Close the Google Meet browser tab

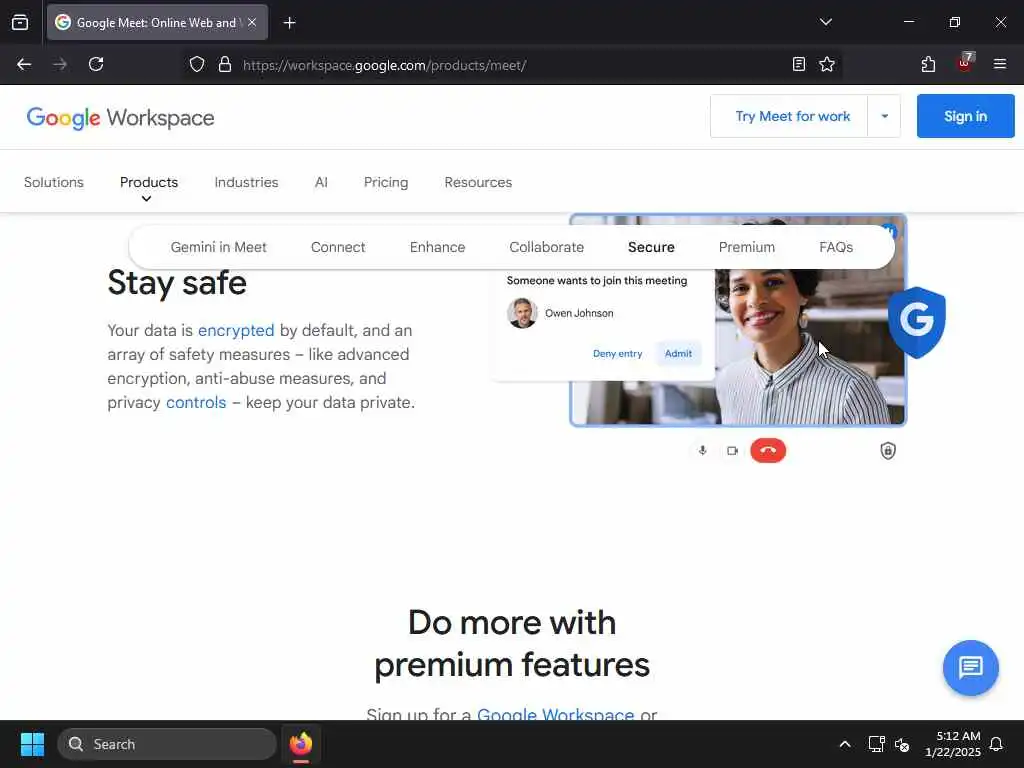coord(252,22)
